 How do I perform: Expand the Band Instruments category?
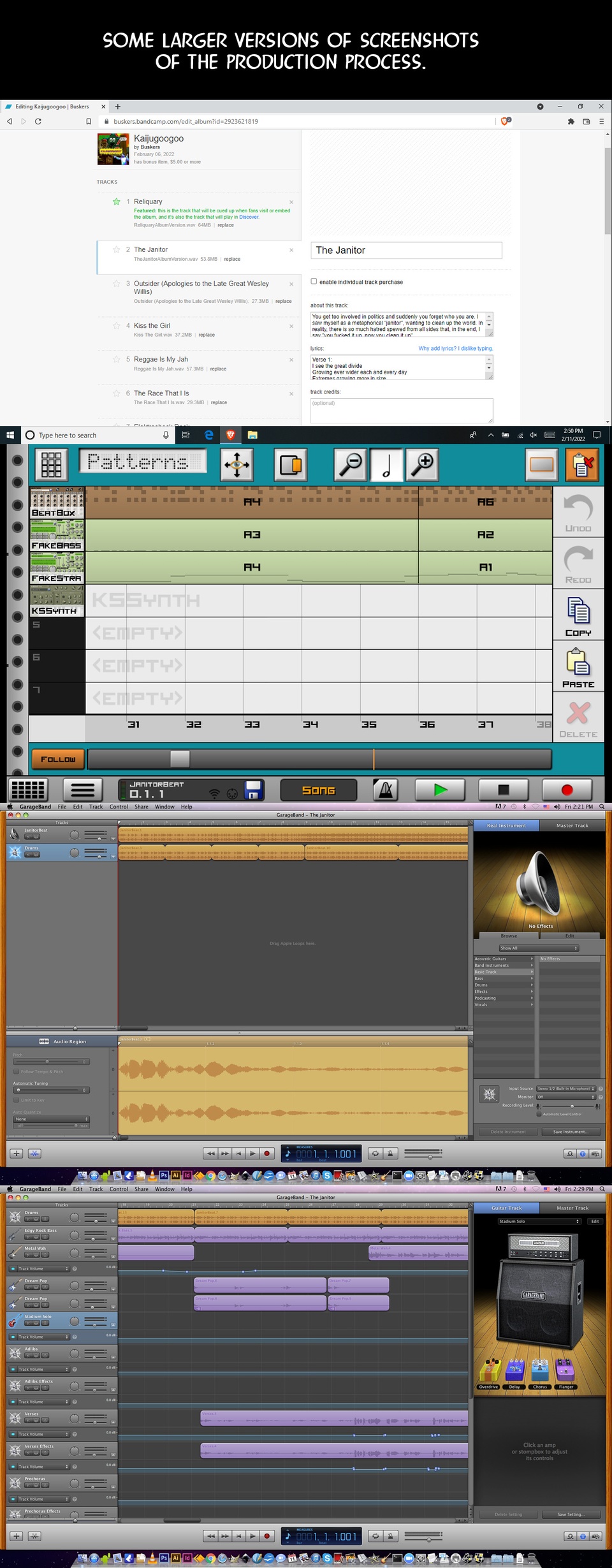point(504,965)
